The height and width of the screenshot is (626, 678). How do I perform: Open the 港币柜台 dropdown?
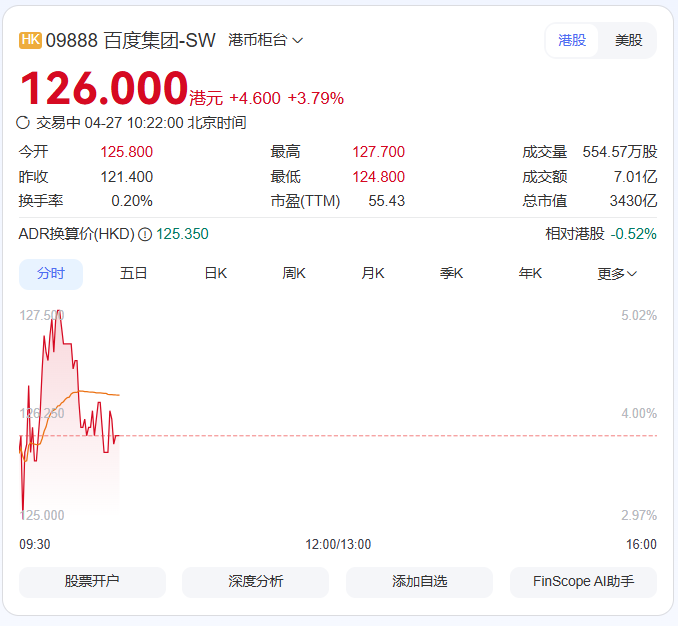(265, 40)
